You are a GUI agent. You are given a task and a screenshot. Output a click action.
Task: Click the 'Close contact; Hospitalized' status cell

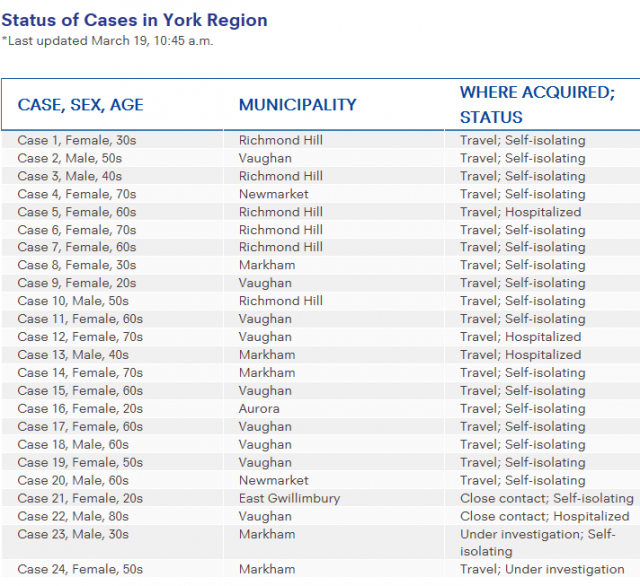[x=545, y=516]
